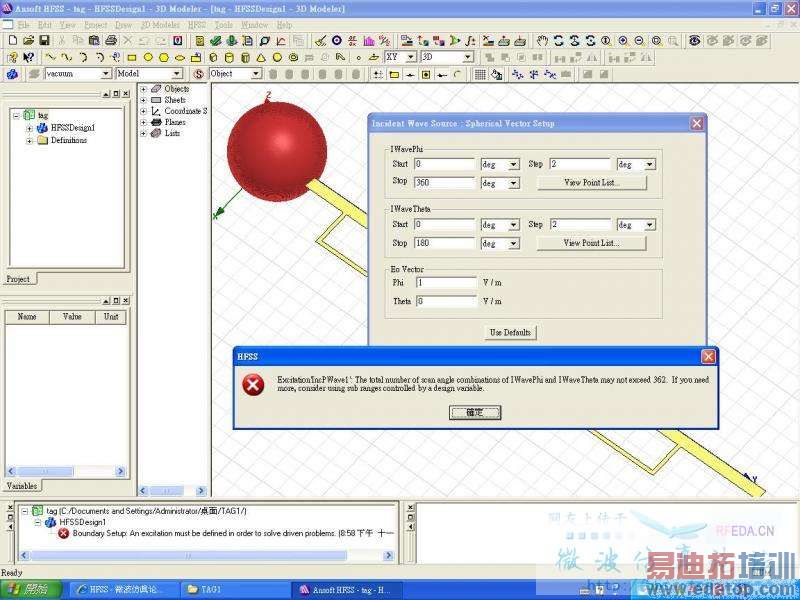Select the Draw Ellipse tool

point(180,58)
